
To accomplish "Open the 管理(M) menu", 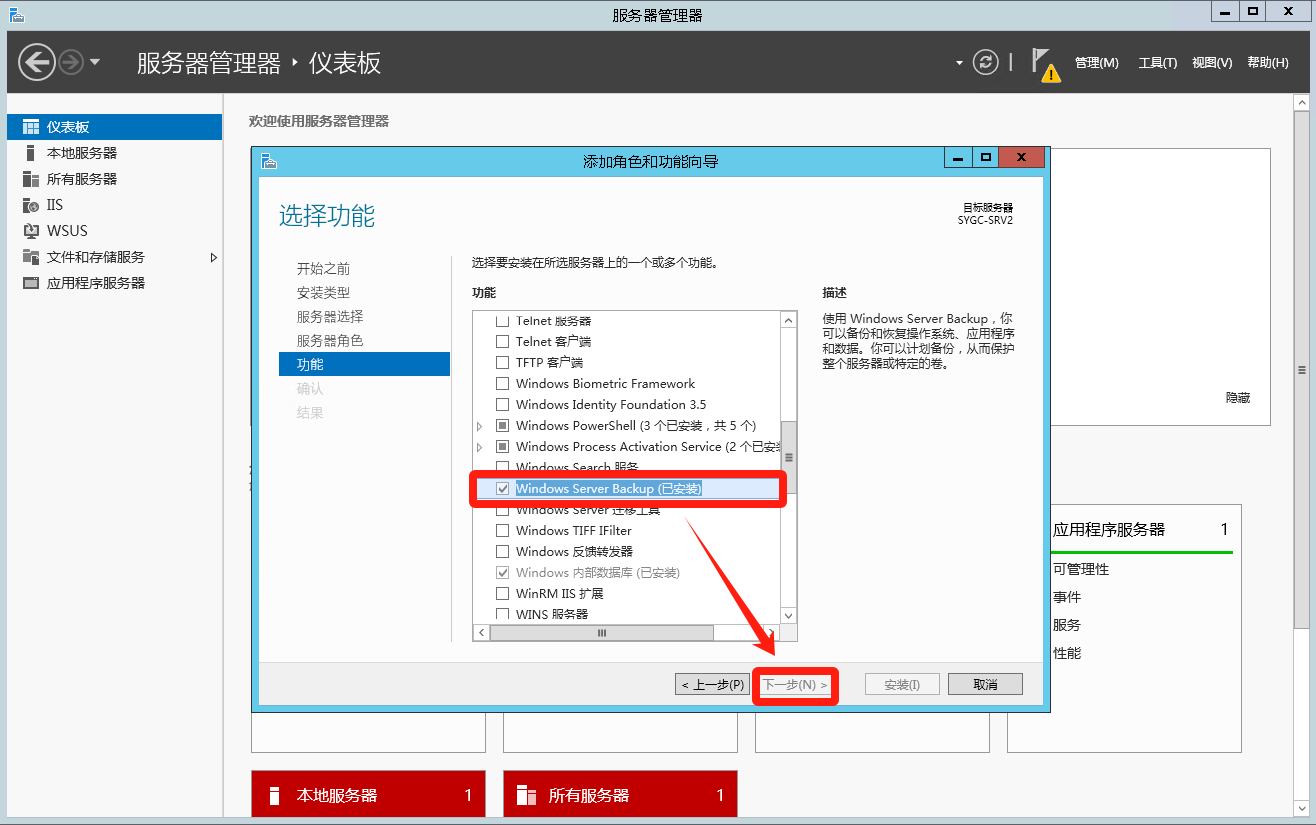I will pos(1096,63).
